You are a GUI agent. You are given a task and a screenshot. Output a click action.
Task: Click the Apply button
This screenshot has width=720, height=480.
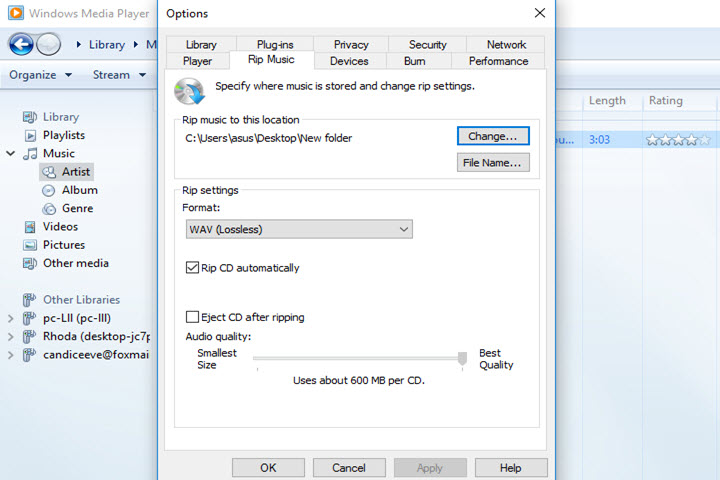click(x=430, y=468)
